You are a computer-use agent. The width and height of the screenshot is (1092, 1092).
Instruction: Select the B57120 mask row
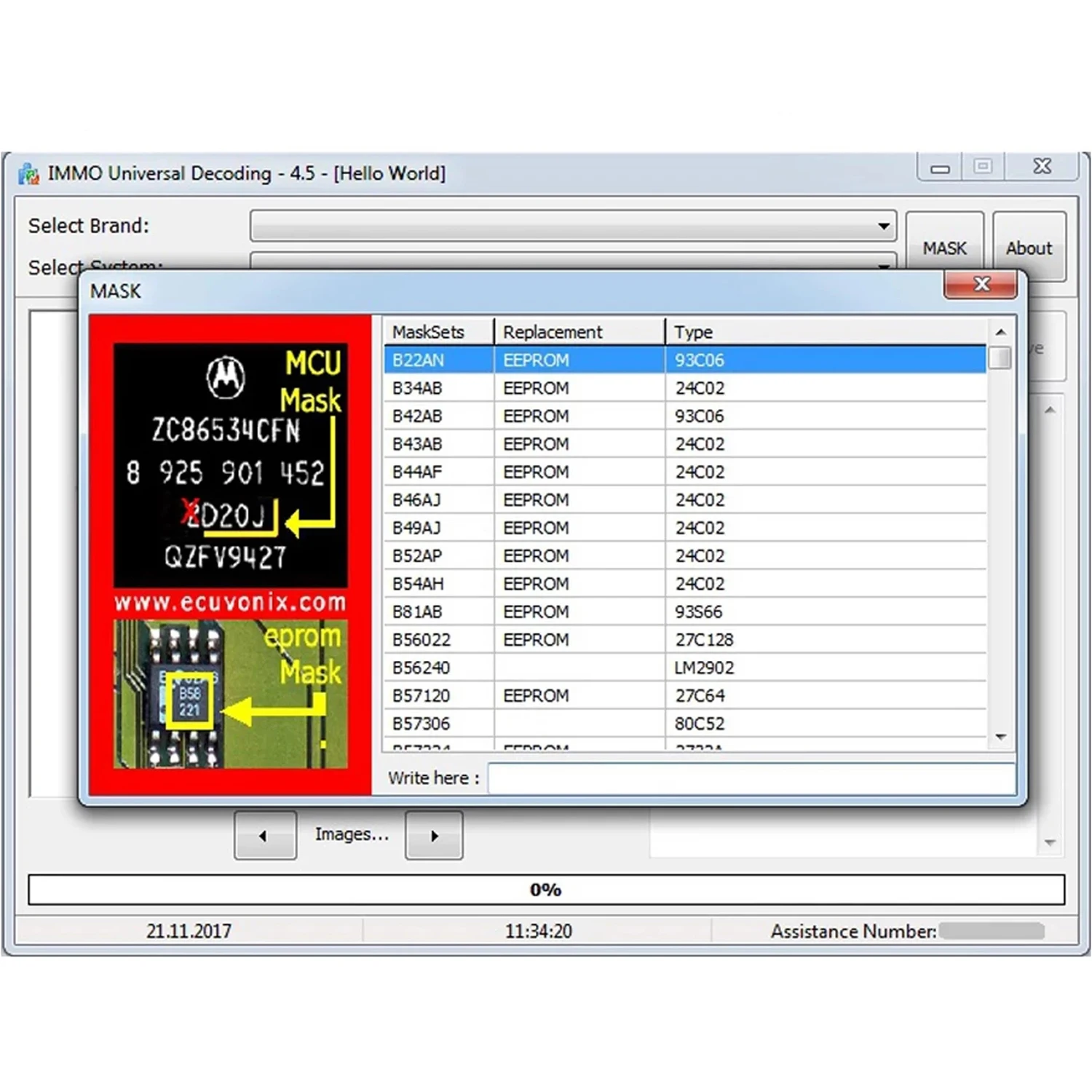[x=685, y=695]
